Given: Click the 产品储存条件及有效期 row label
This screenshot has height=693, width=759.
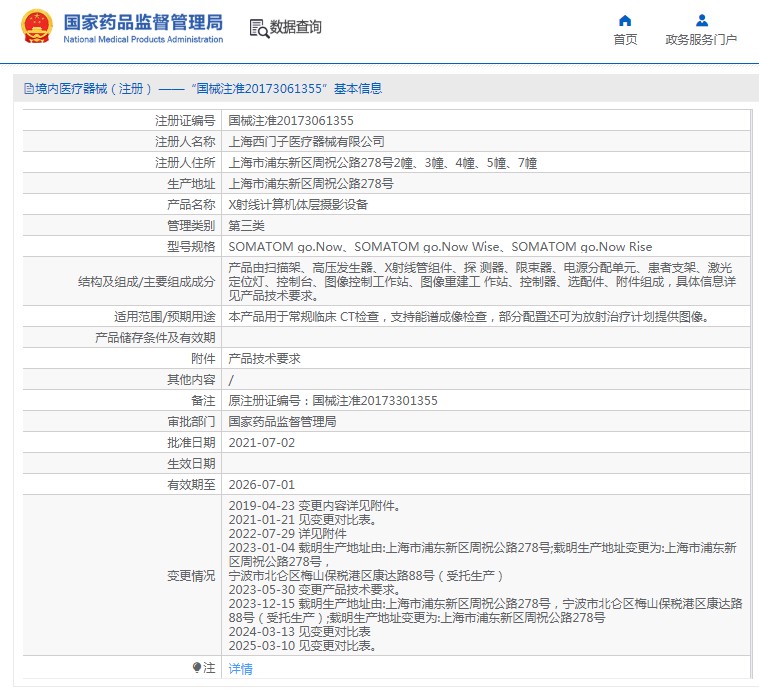Looking at the screenshot, I should pos(155,338).
